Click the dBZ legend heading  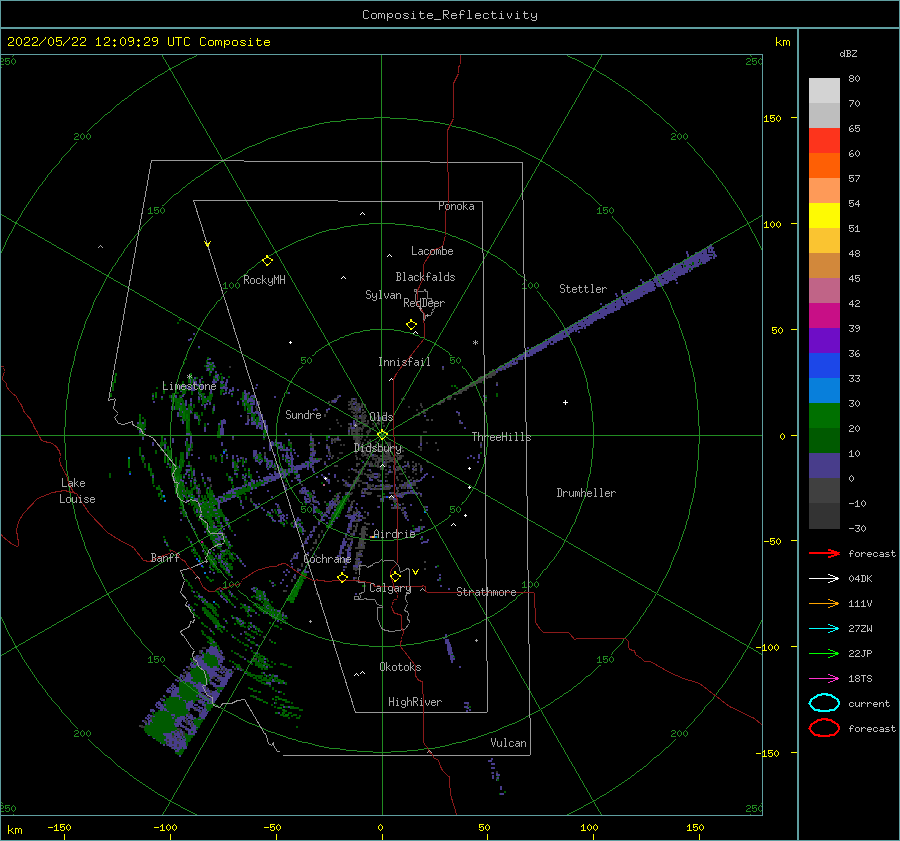(848, 54)
